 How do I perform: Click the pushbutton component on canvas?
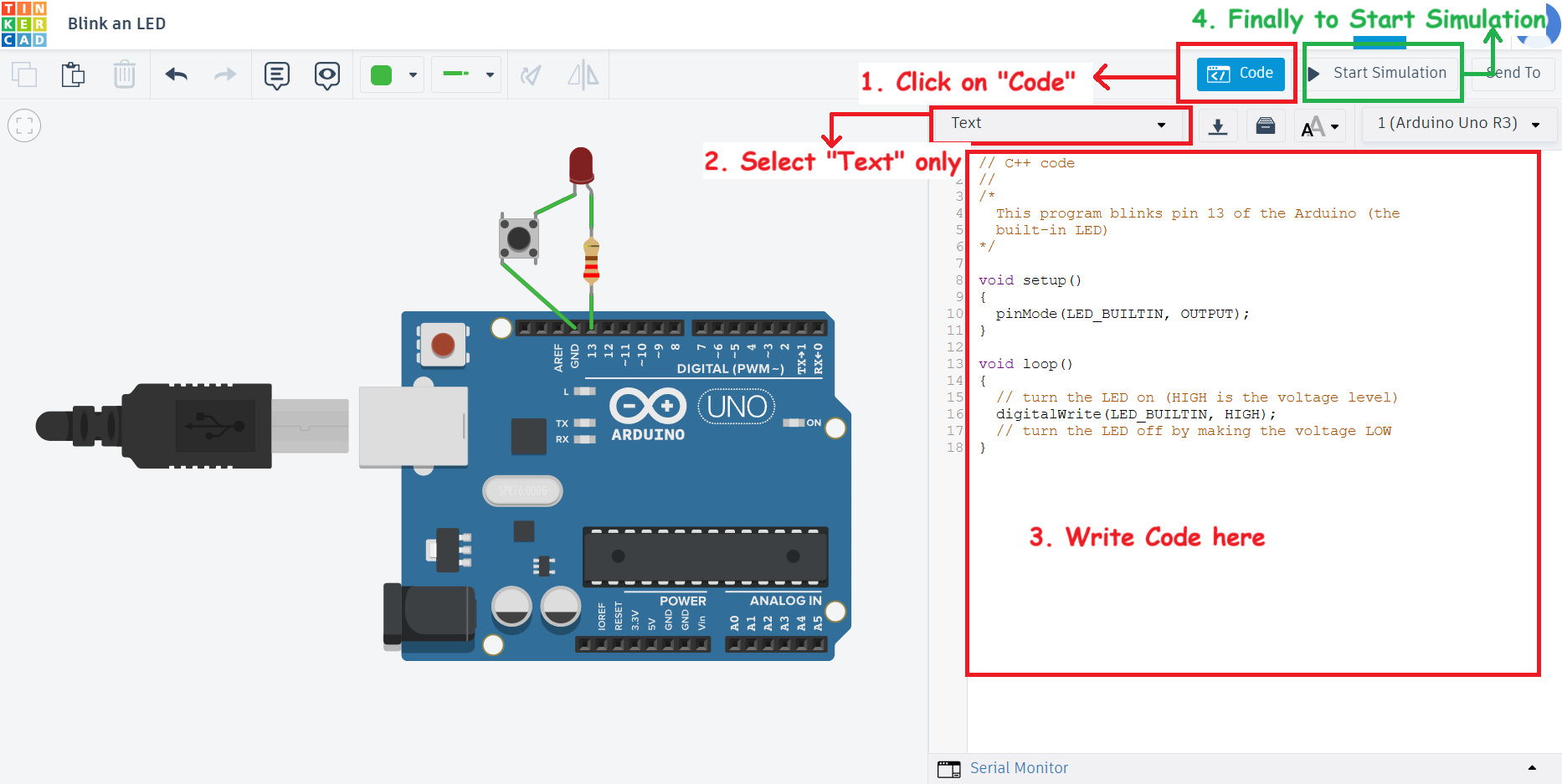tap(519, 238)
